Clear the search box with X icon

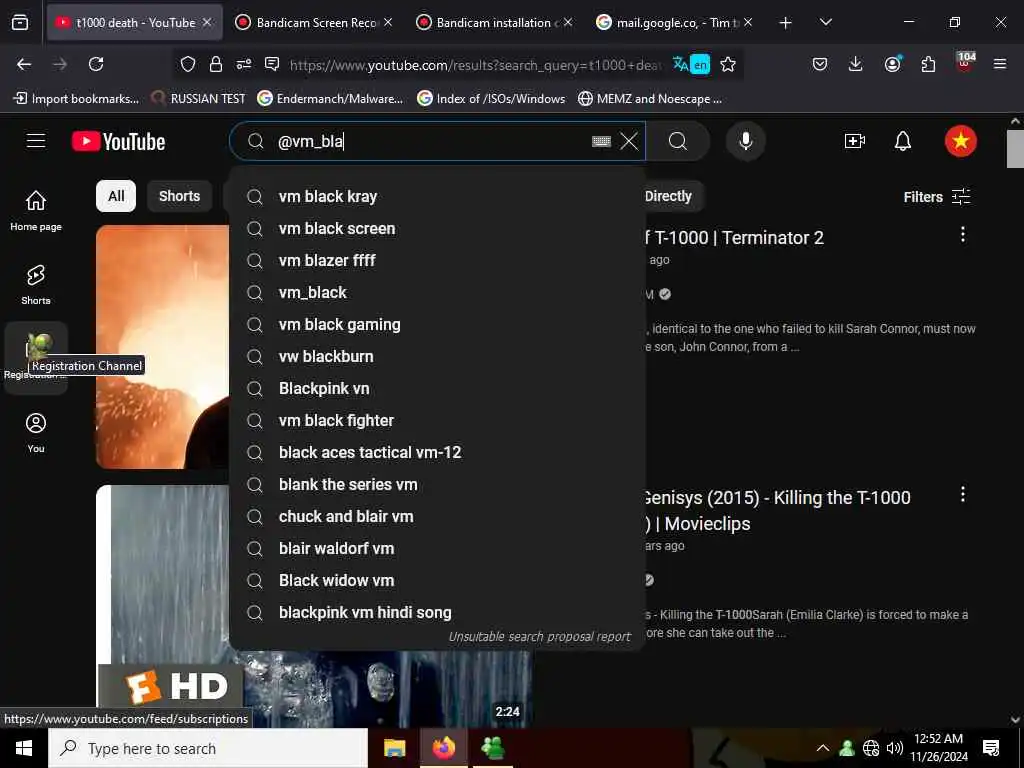pos(629,141)
